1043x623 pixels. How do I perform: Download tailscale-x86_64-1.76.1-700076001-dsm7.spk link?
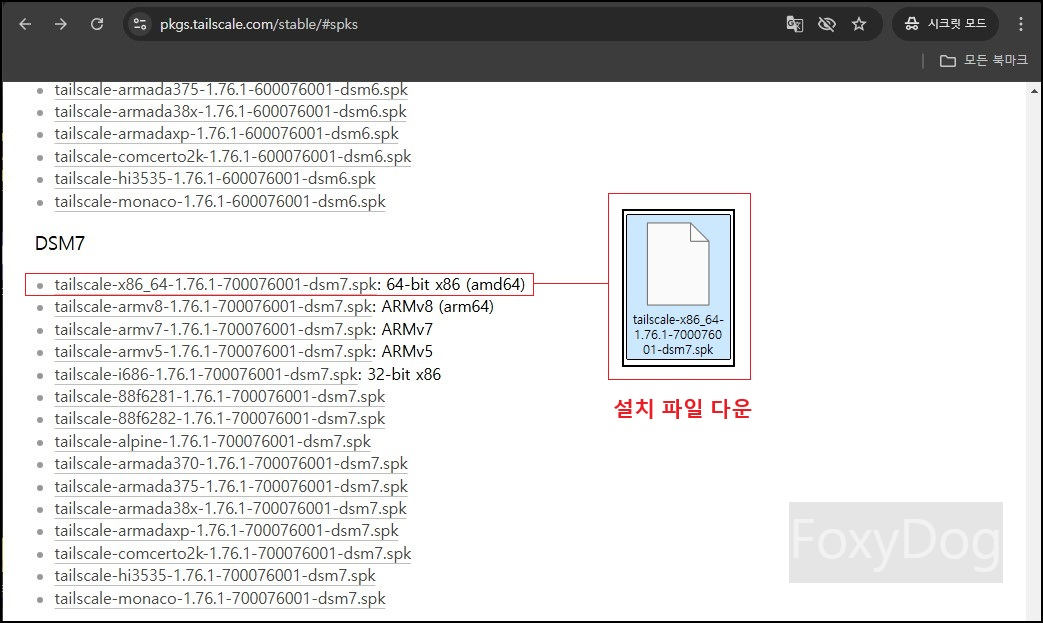[216, 284]
